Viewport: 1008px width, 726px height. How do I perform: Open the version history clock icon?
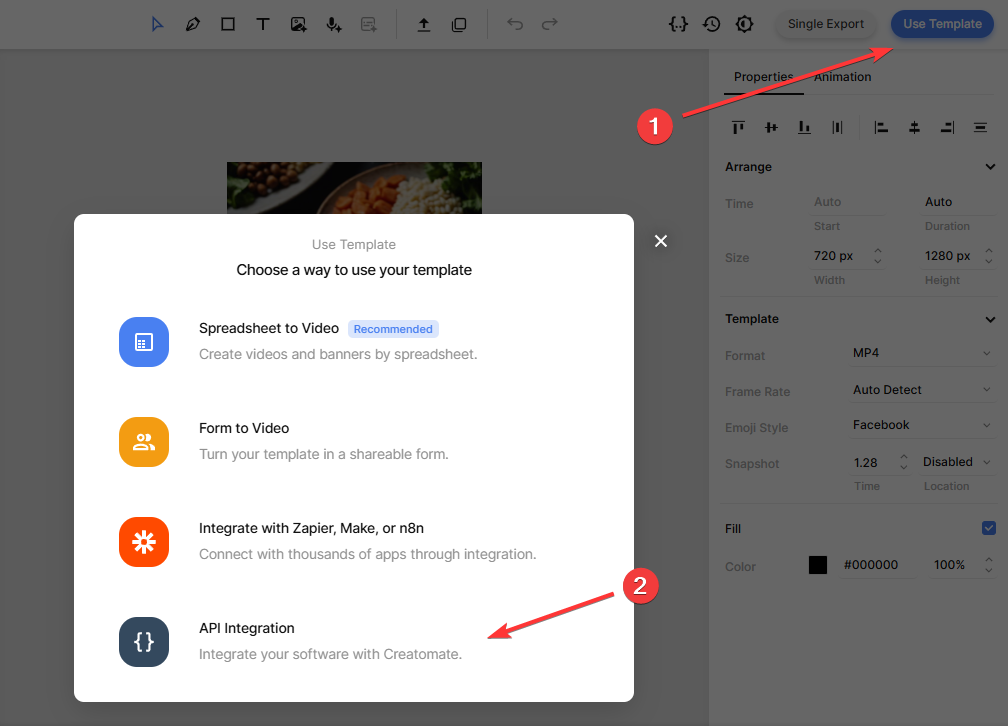[x=711, y=24]
